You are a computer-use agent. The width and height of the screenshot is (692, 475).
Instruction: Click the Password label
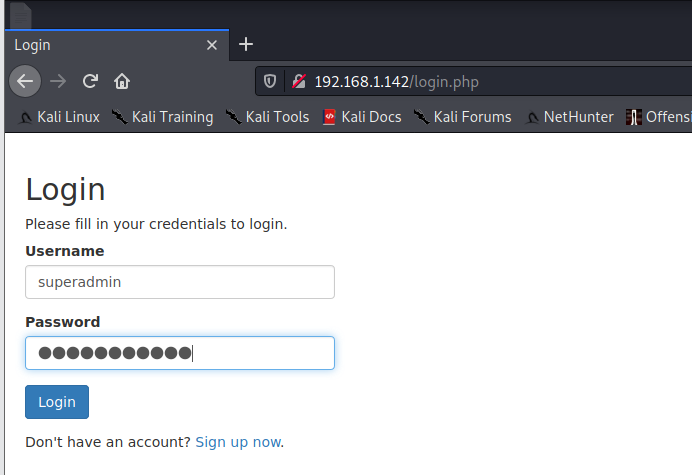[x=63, y=322]
